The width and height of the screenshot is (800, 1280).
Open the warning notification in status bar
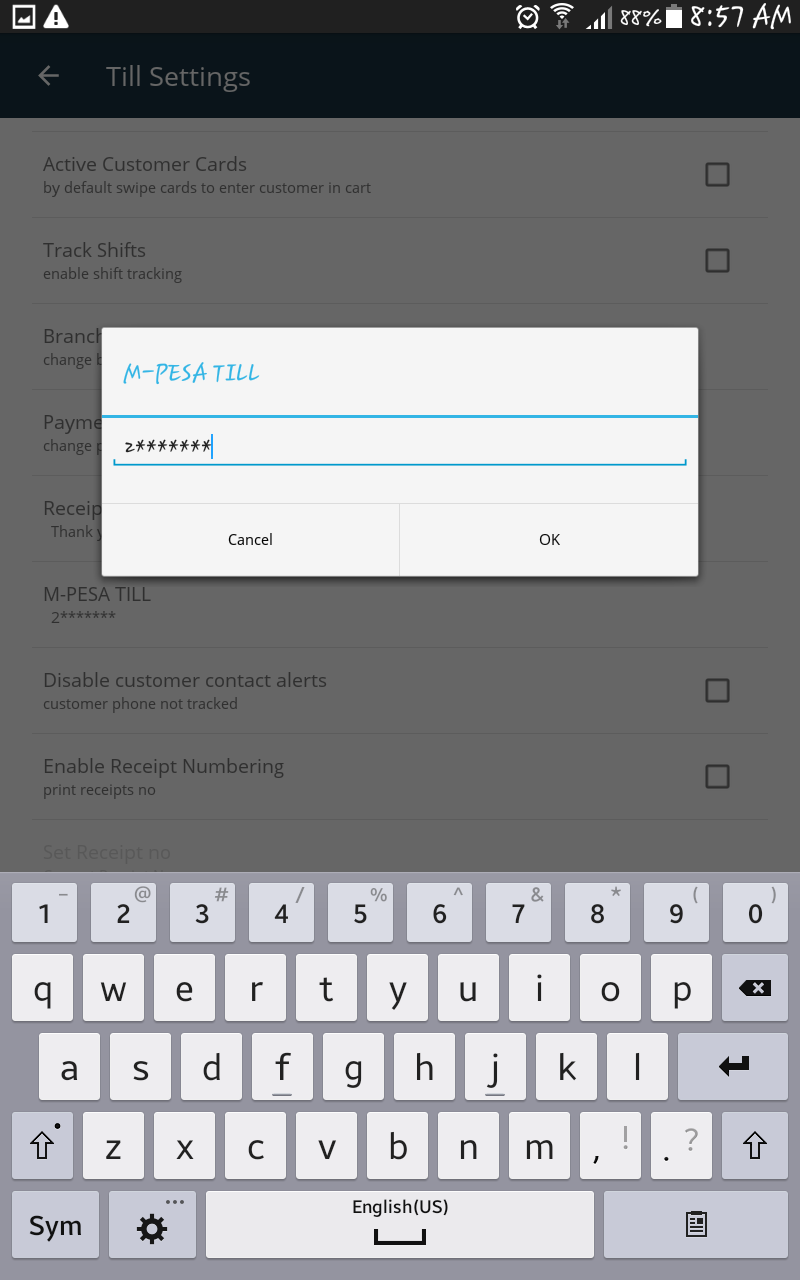click(x=57, y=16)
